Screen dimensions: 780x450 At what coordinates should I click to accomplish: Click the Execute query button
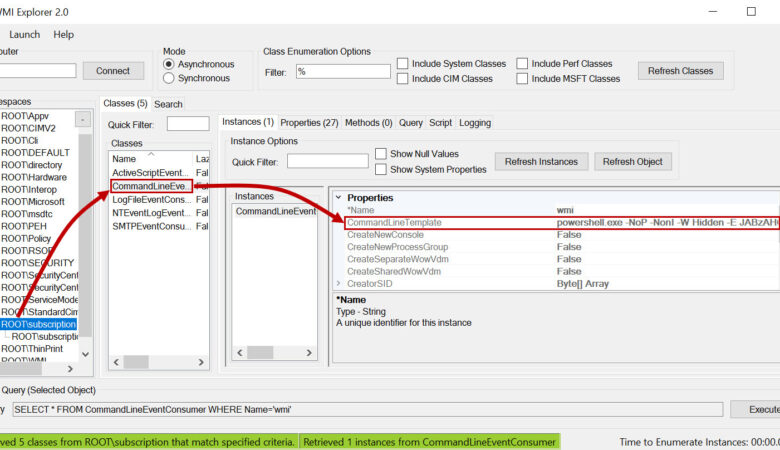tap(755, 409)
